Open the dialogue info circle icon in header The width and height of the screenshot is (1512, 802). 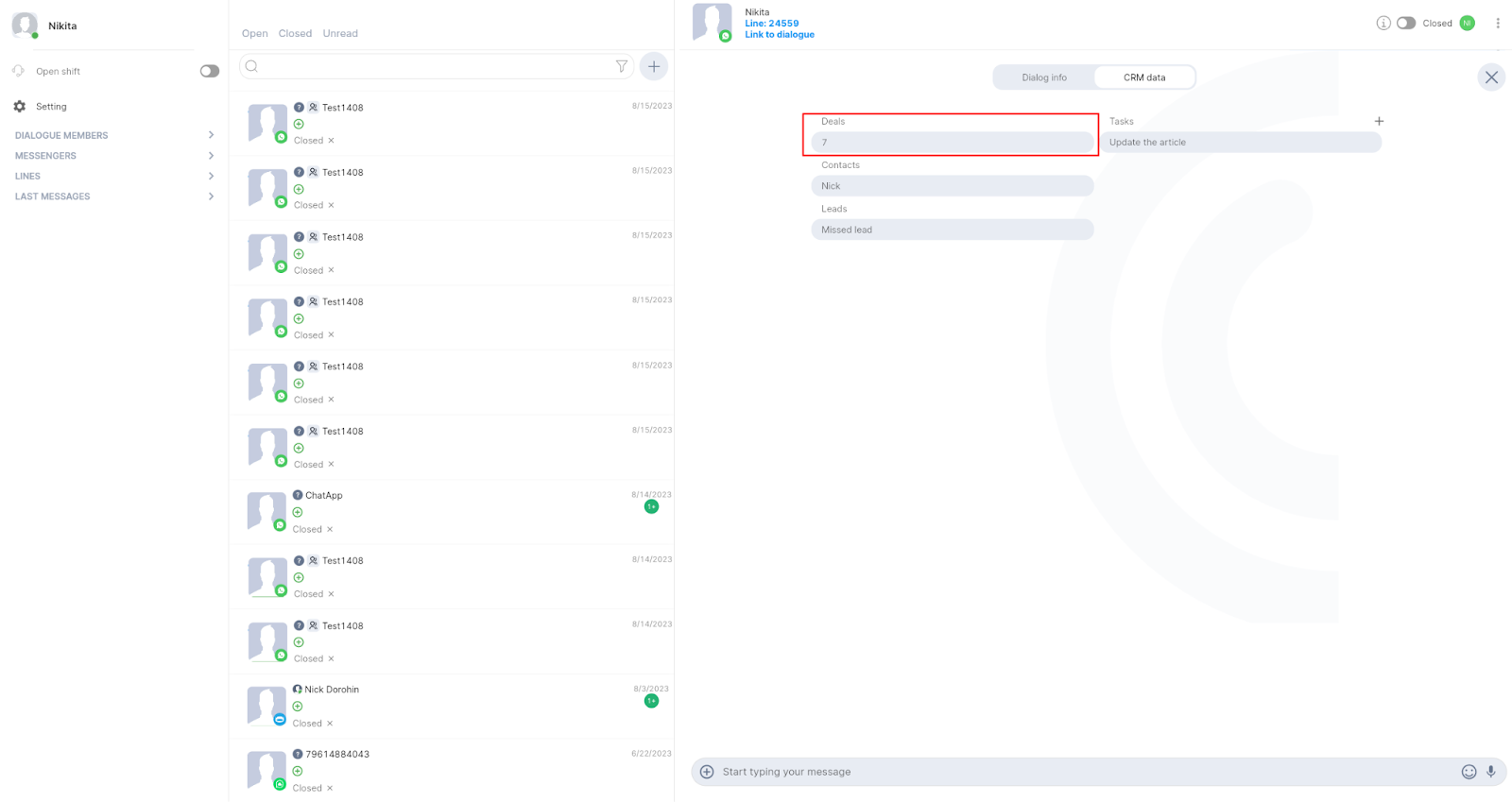(1383, 23)
